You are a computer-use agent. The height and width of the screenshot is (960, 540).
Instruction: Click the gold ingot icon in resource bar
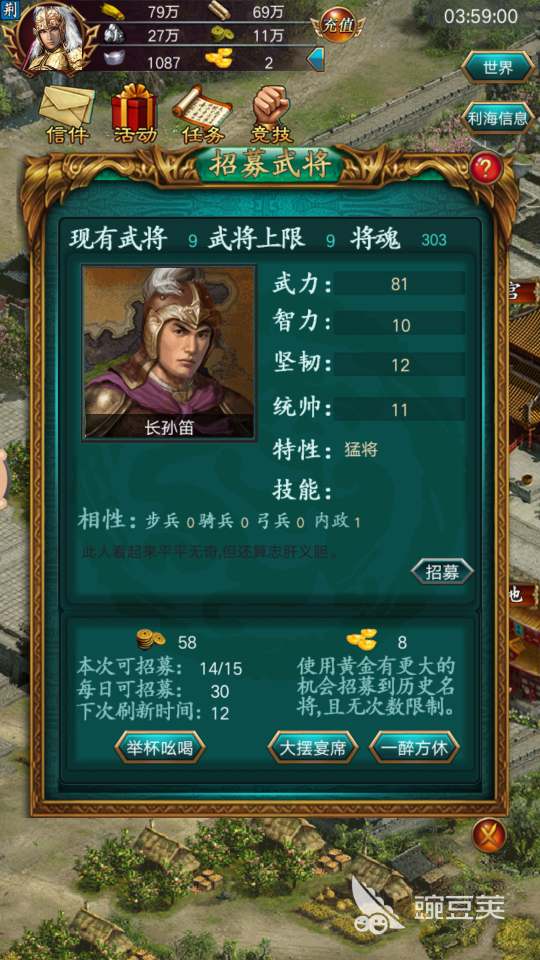tap(219, 60)
